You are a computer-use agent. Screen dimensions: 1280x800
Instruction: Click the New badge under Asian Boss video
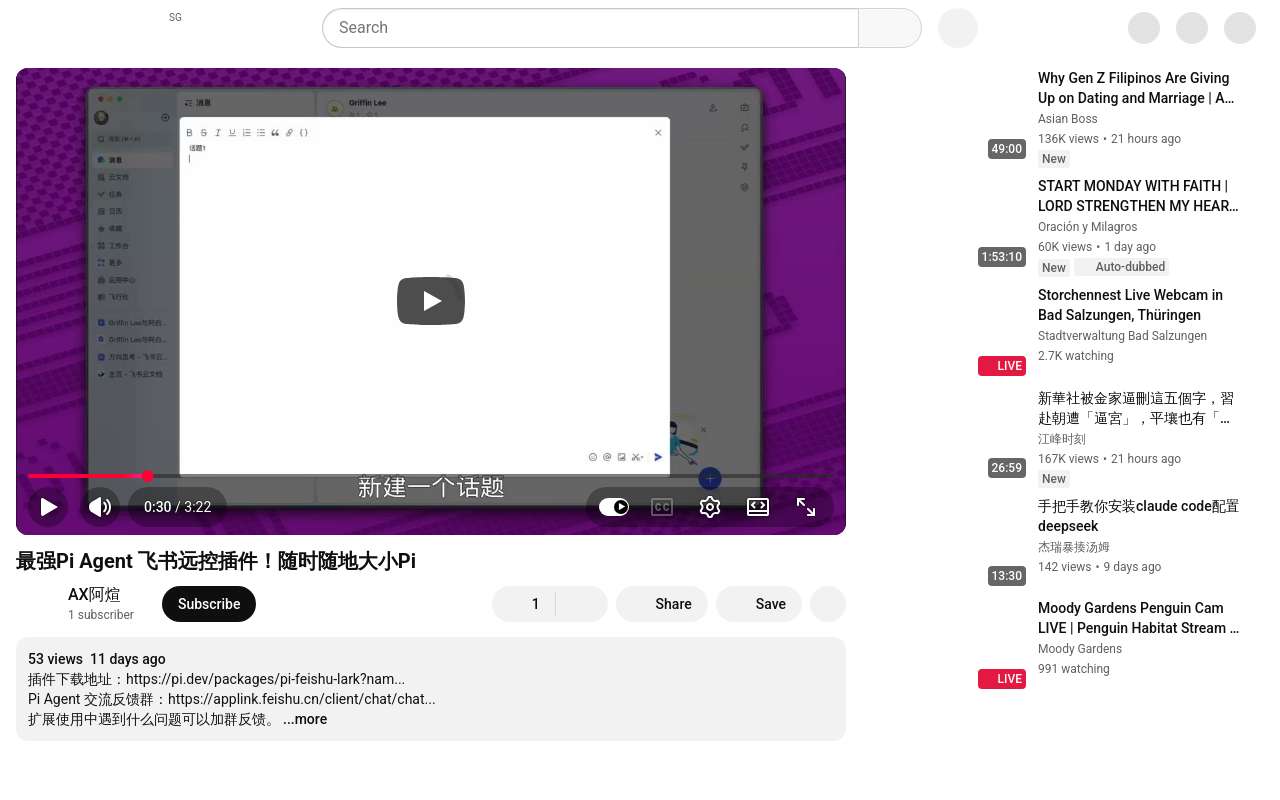click(1054, 159)
